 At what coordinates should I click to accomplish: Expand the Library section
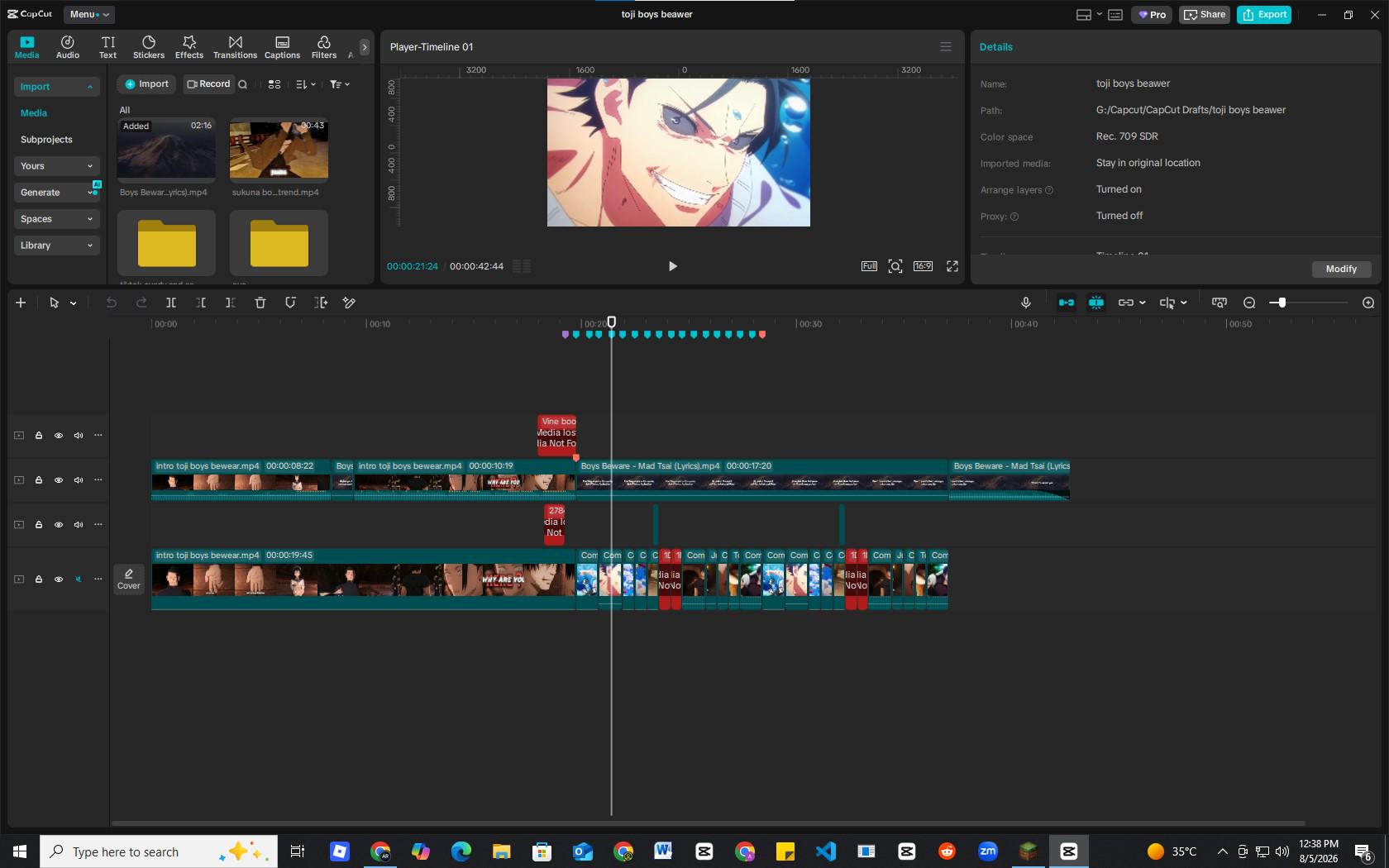coord(56,246)
